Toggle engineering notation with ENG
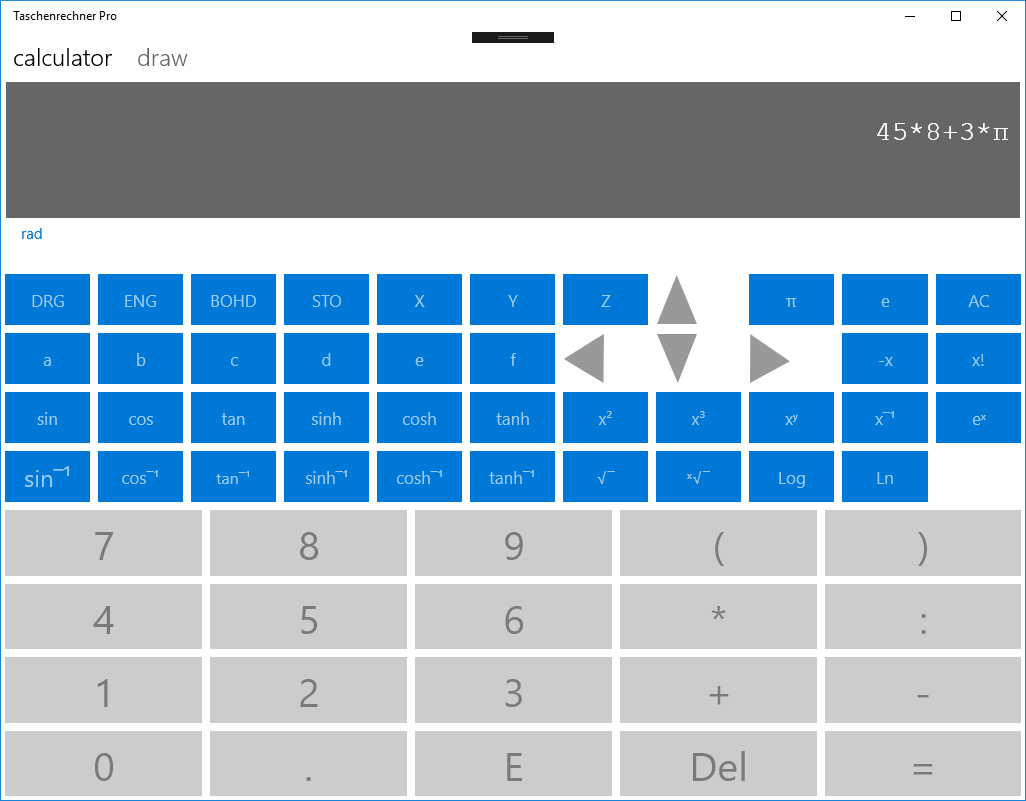 (140, 300)
